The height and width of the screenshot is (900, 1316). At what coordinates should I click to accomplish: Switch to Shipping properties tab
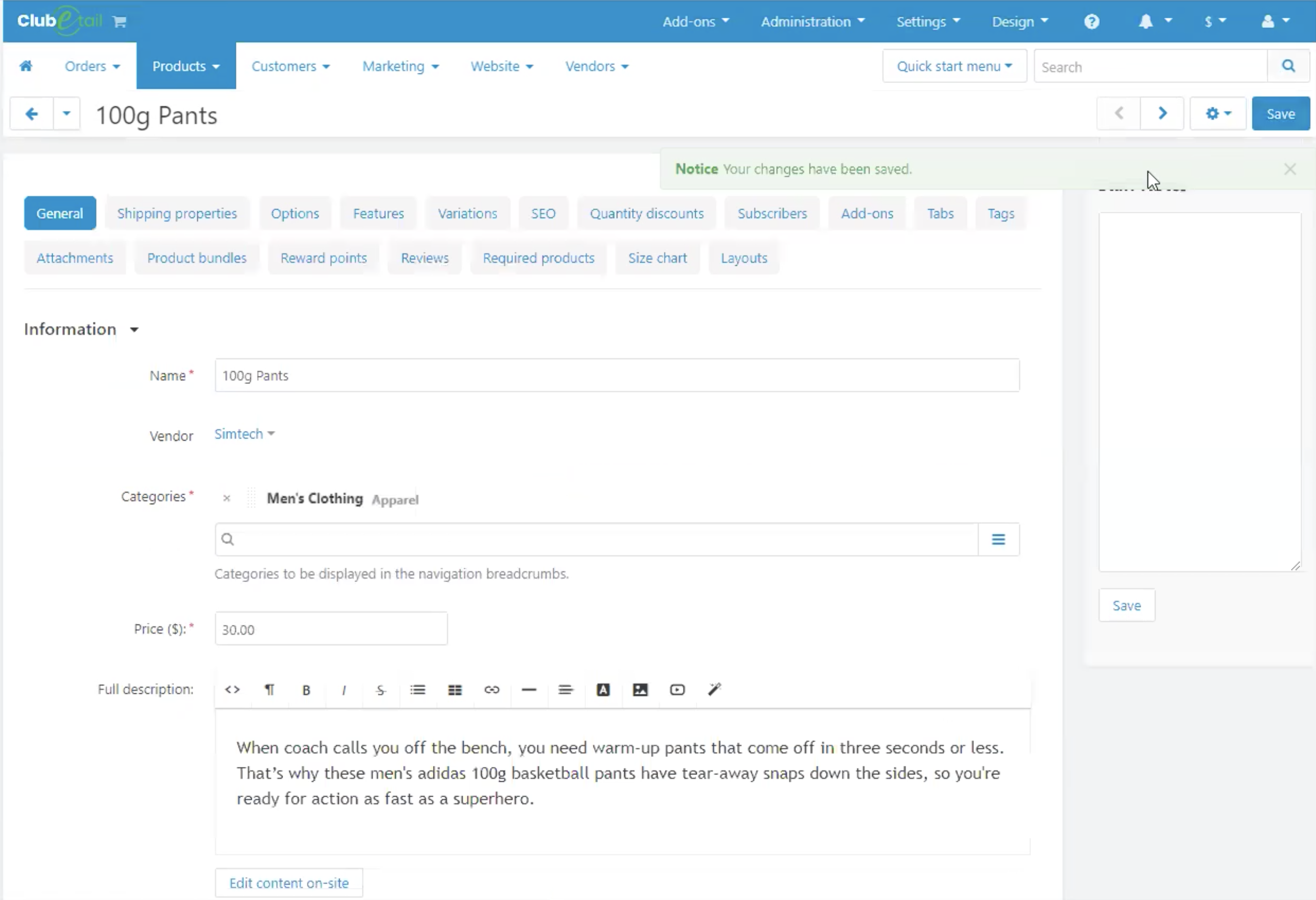coord(177,214)
